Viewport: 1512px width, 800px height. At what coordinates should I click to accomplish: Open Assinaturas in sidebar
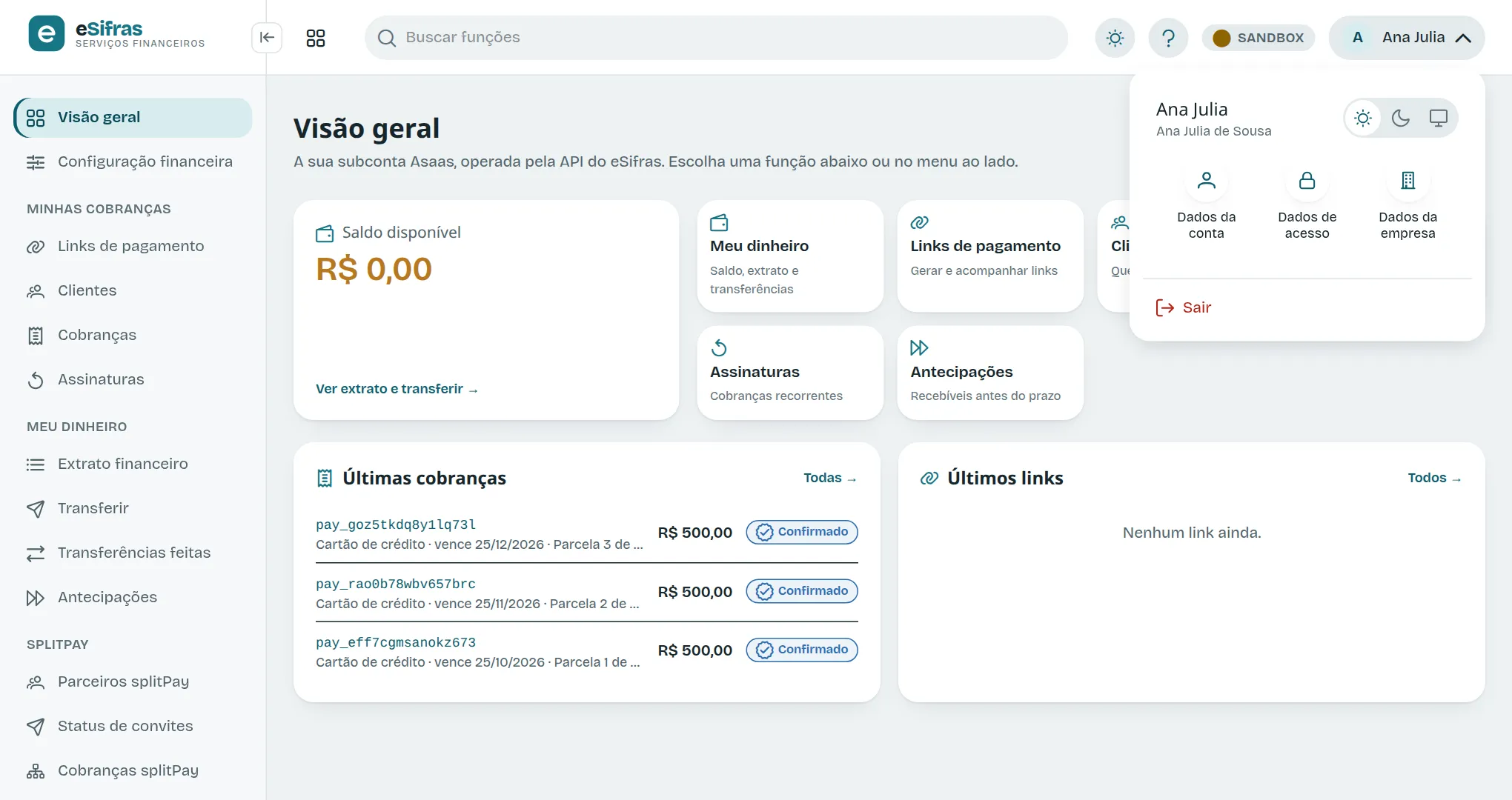click(x=133, y=380)
